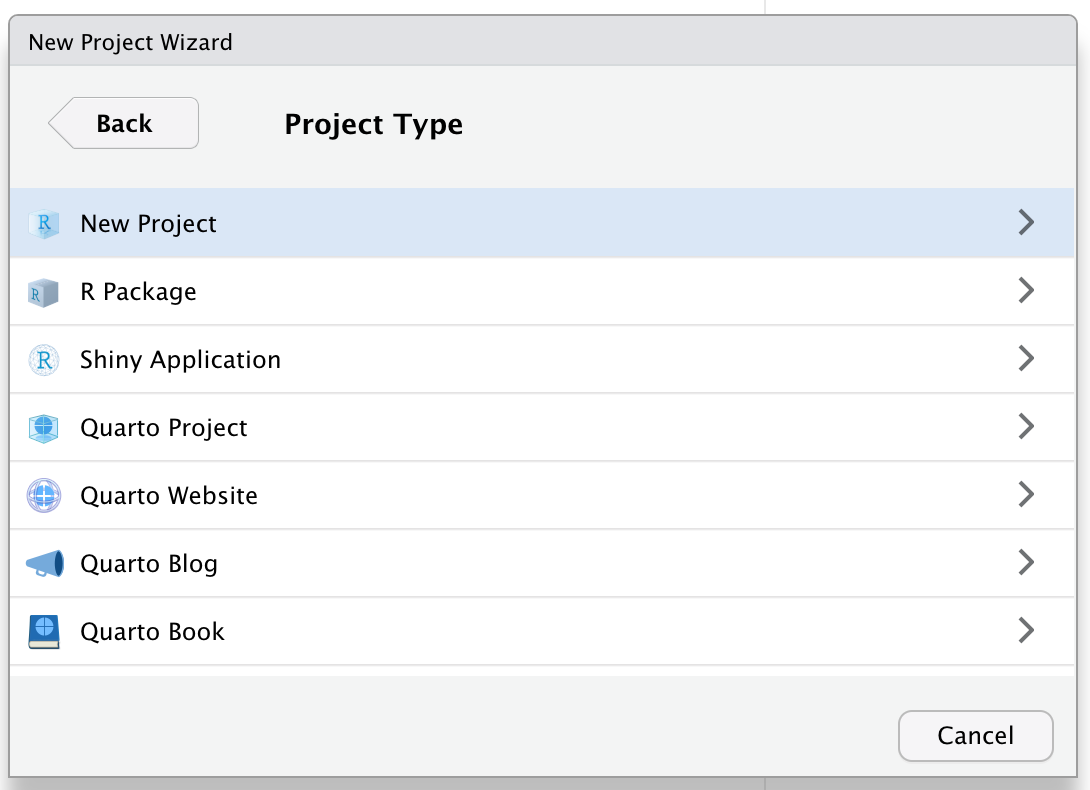Viewport: 1090px width, 790px height.
Task: Pick the "Shiny Application" text label
Action: point(180,360)
